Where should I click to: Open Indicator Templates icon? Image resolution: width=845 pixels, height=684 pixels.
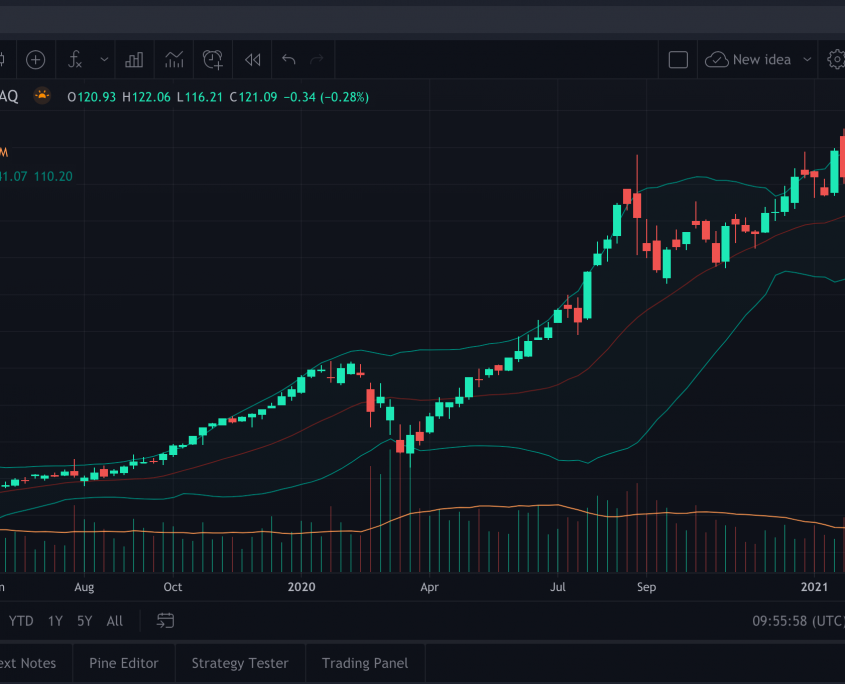[174, 60]
